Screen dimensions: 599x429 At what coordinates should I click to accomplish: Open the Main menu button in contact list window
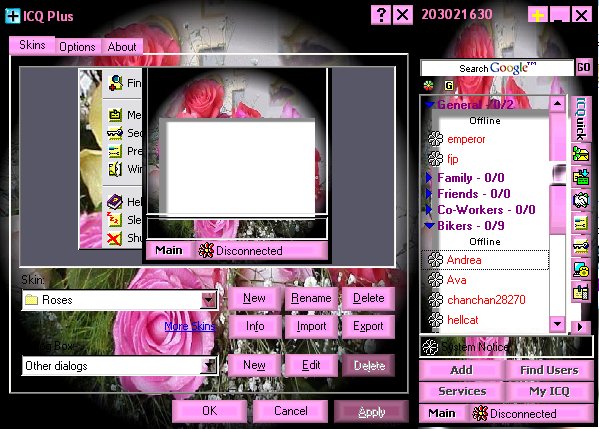(x=442, y=413)
